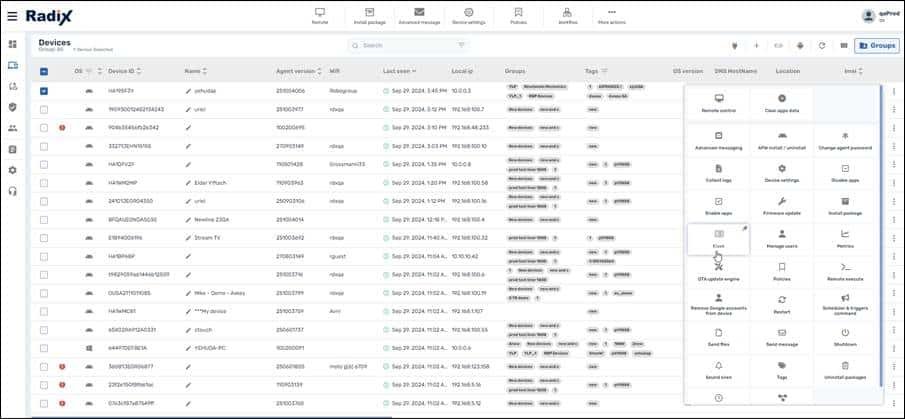Screen dimensions: 905x419
Task: Click the Restart action icon
Action: [x=781, y=304]
